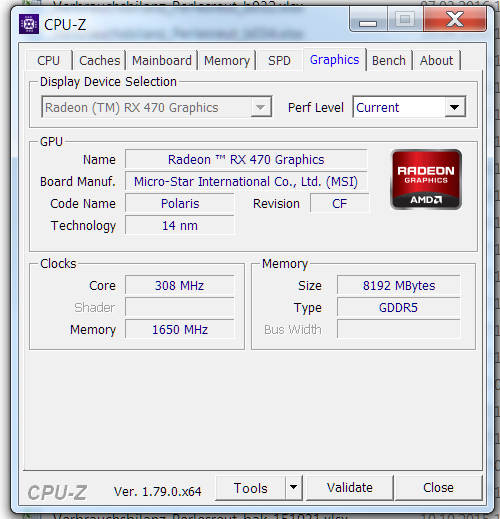Click the GPU Name field value

click(246, 159)
